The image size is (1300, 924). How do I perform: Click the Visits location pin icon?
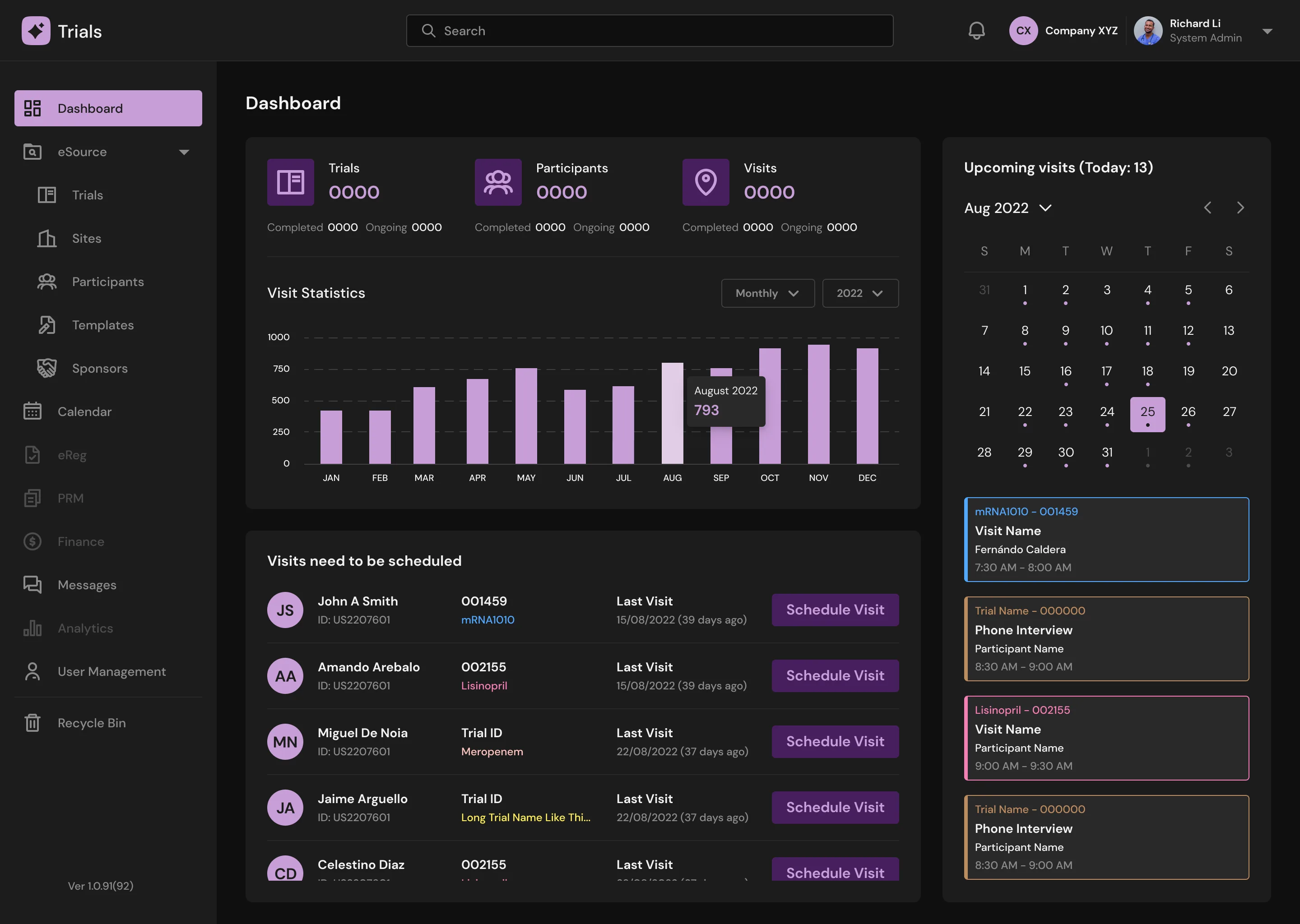706,182
